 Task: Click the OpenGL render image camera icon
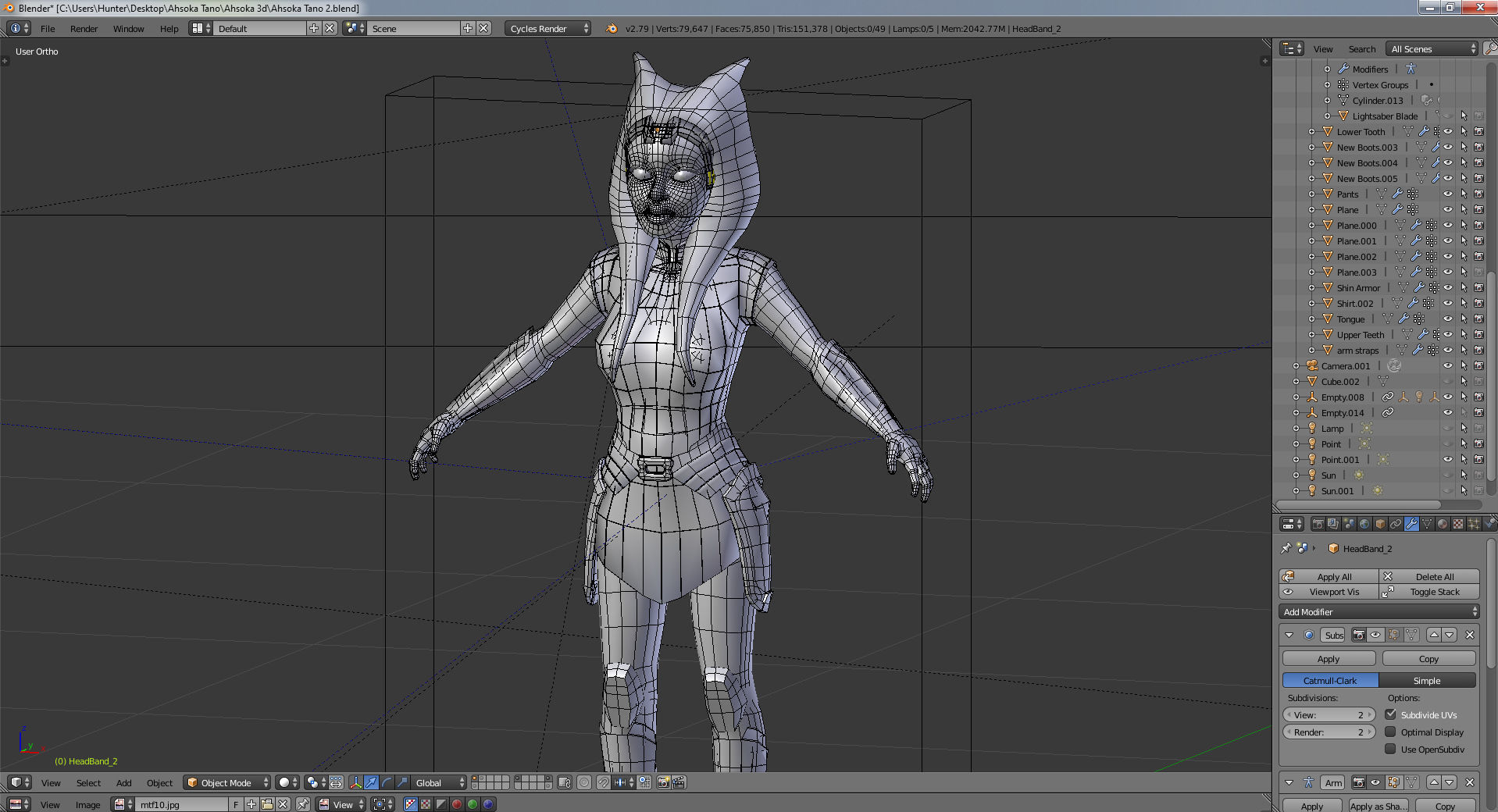click(x=663, y=782)
